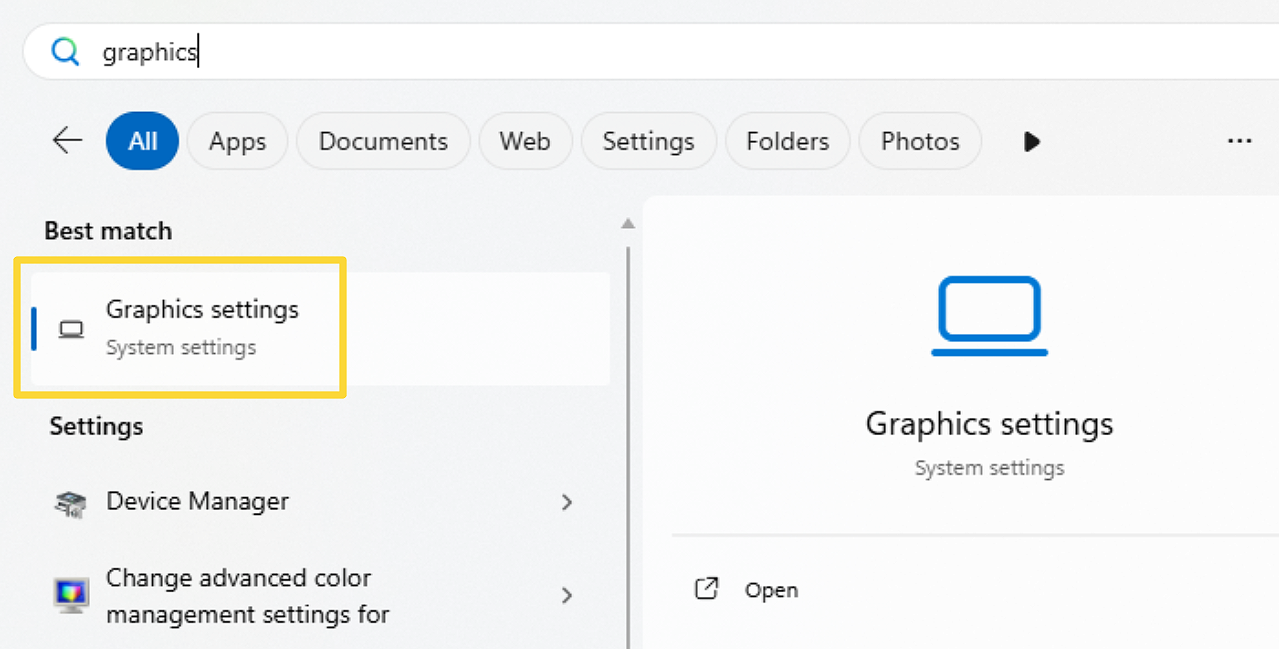Screen dimensions: 1279x649
Task: Open the three-dots more options menu
Action: (x=1239, y=142)
